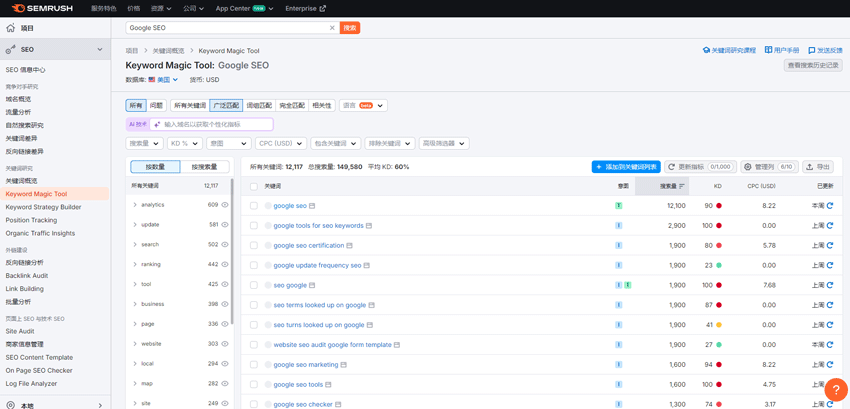Expand the search keyword group

pos(134,245)
